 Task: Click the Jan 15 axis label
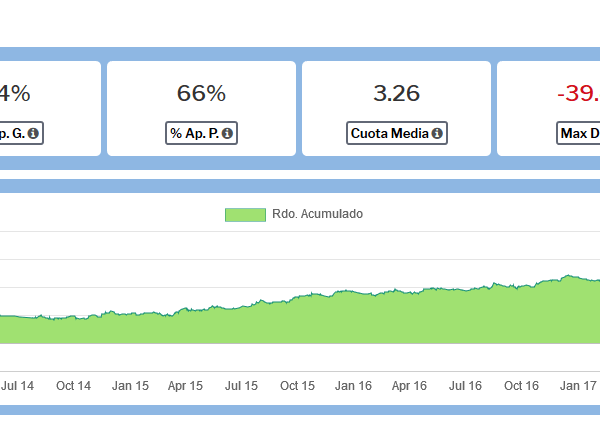point(130,384)
